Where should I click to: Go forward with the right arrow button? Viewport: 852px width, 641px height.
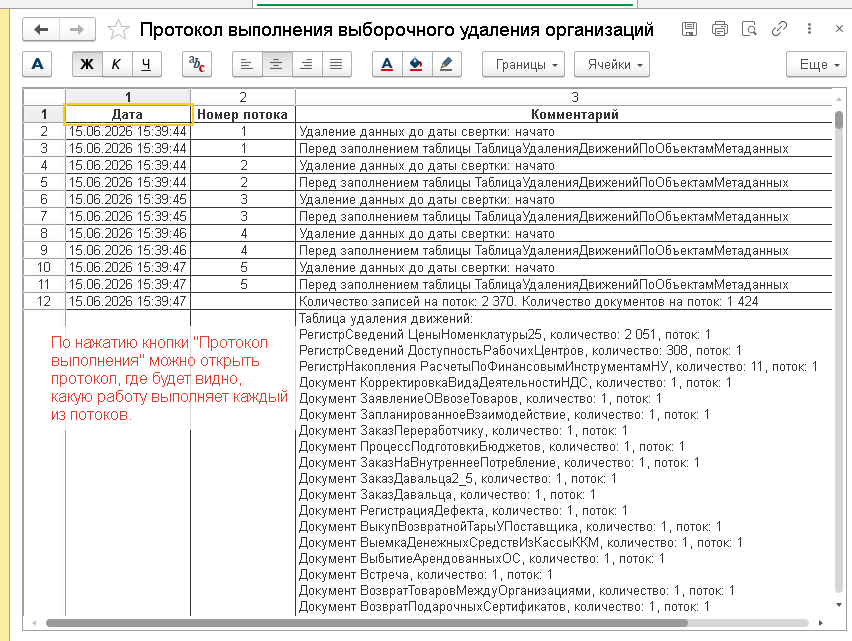coord(77,29)
